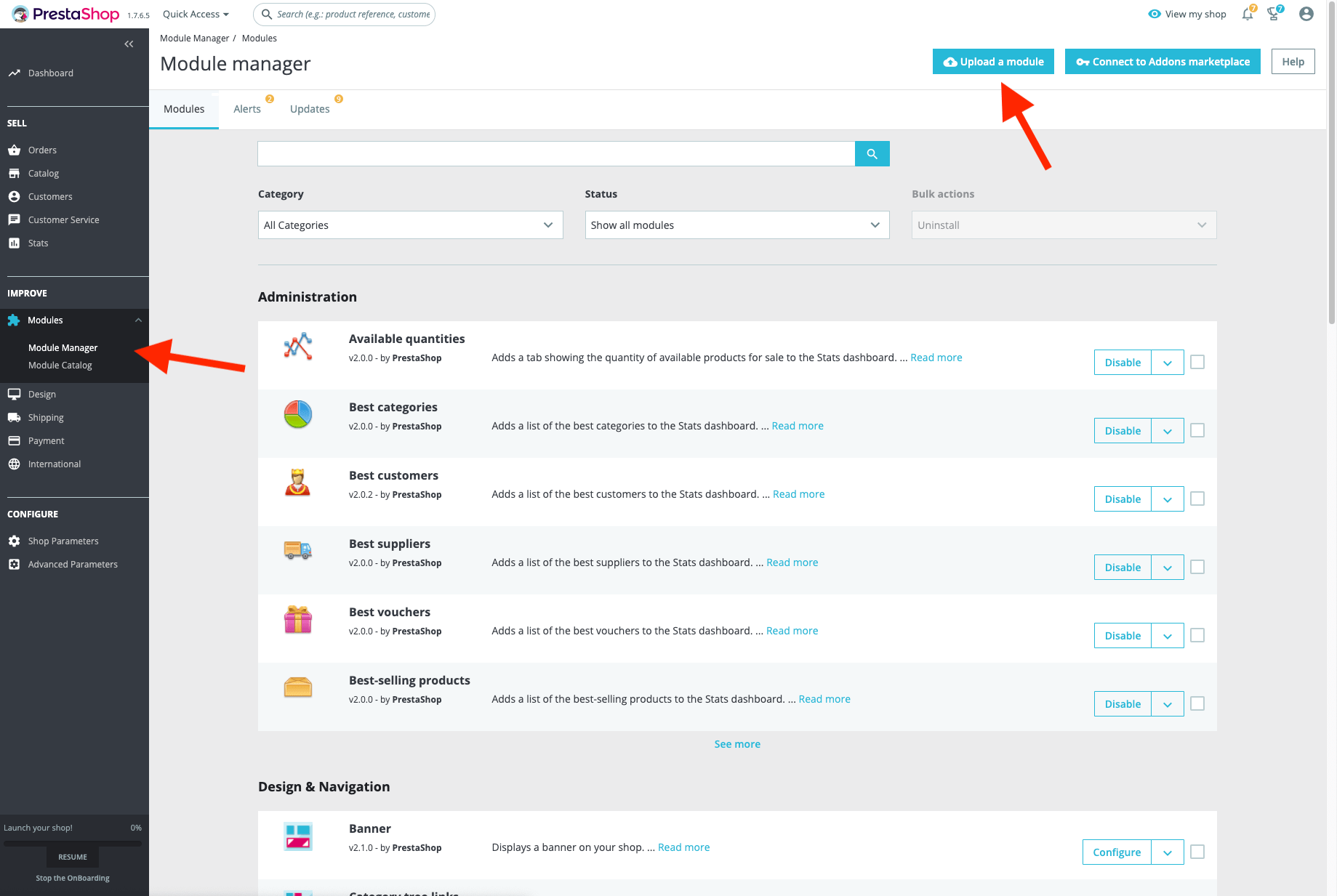The height and width of the screenshot is (896, 1337).
Task: Click the Best vouchers gift icon
Action: [x=298, y=620]
